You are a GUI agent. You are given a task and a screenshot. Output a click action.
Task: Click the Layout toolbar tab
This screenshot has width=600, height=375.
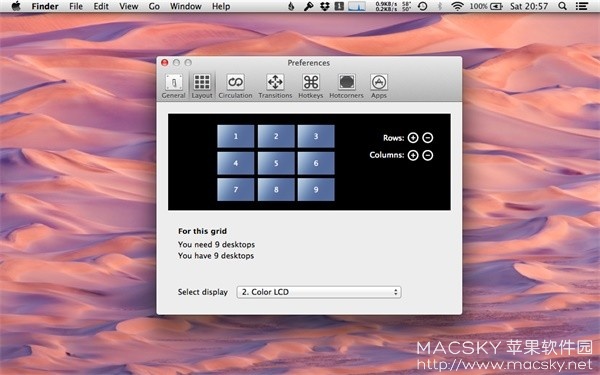pos(202,86)
